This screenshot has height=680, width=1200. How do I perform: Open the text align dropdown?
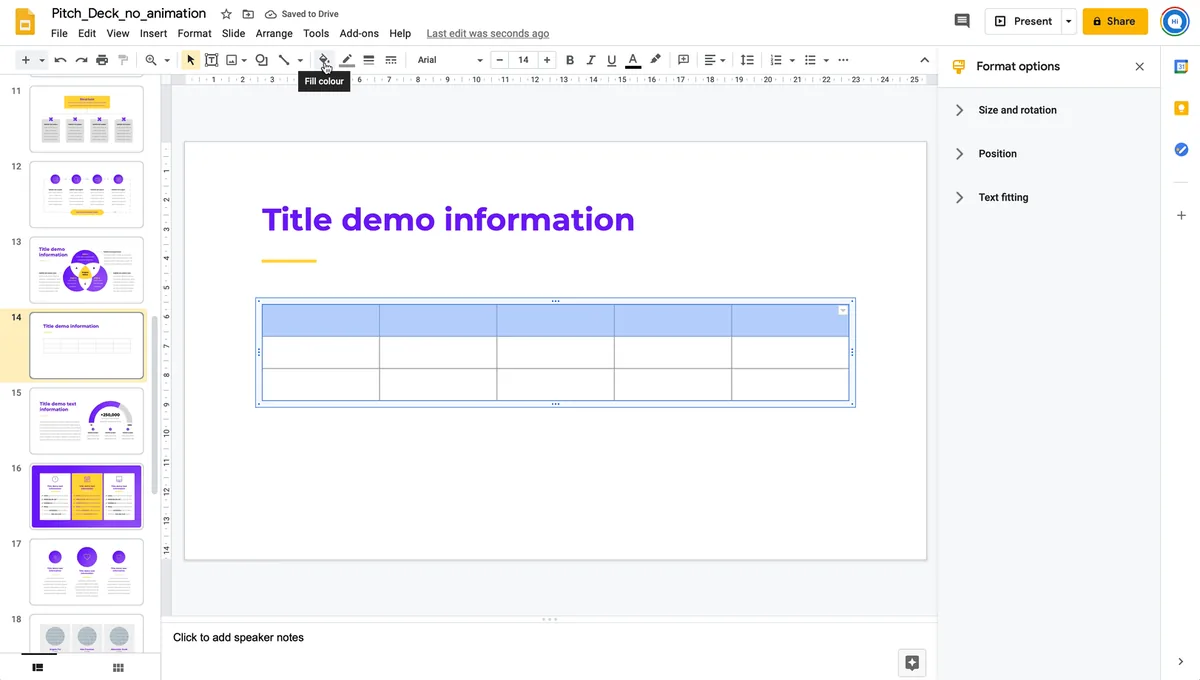click(714, 60)
